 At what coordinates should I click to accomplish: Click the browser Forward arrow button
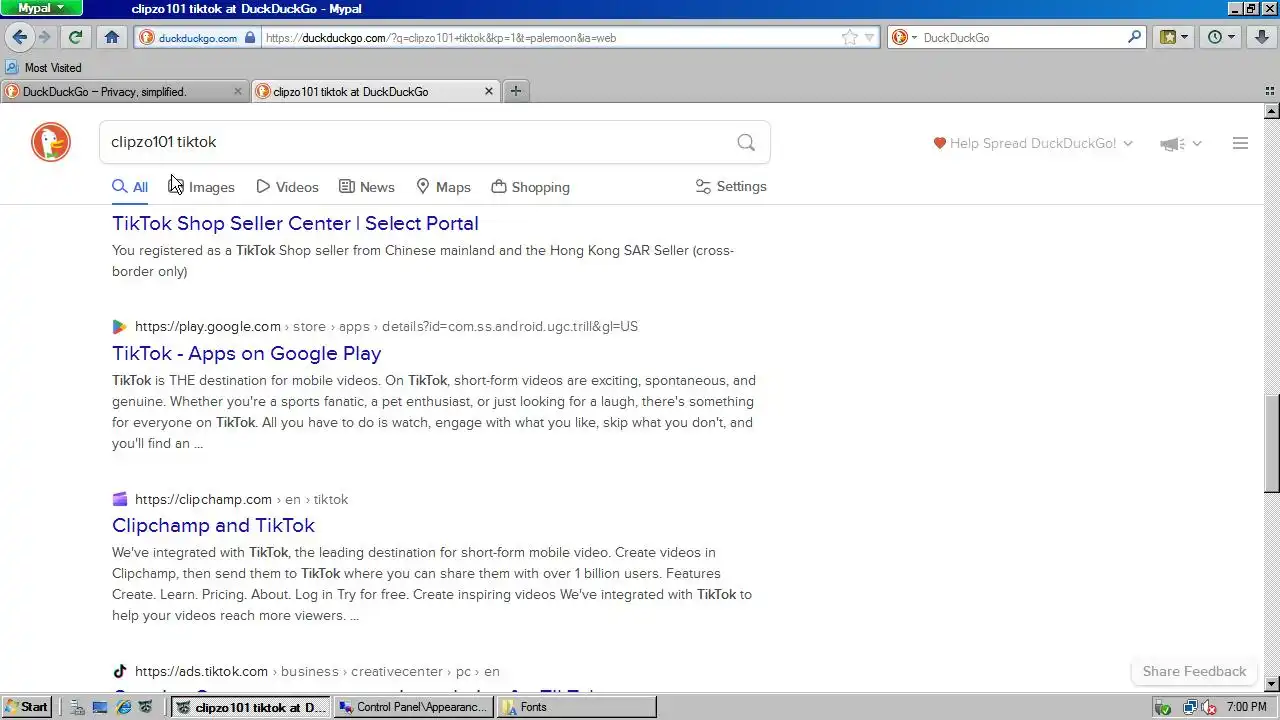pyautogui.click(x=45, y=37)
